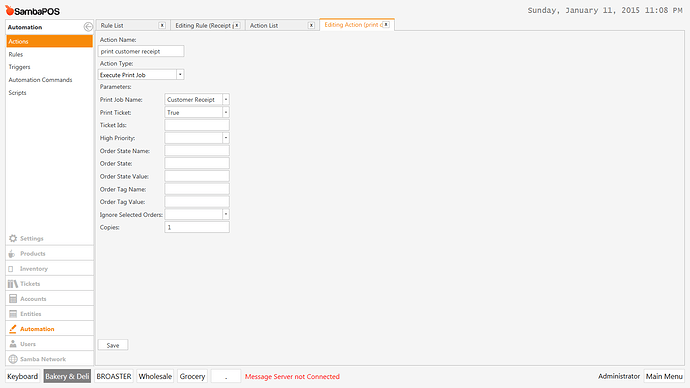Open the High Priority dropdown
This screenshot has width=690, height=388.
tap(226, 138)
